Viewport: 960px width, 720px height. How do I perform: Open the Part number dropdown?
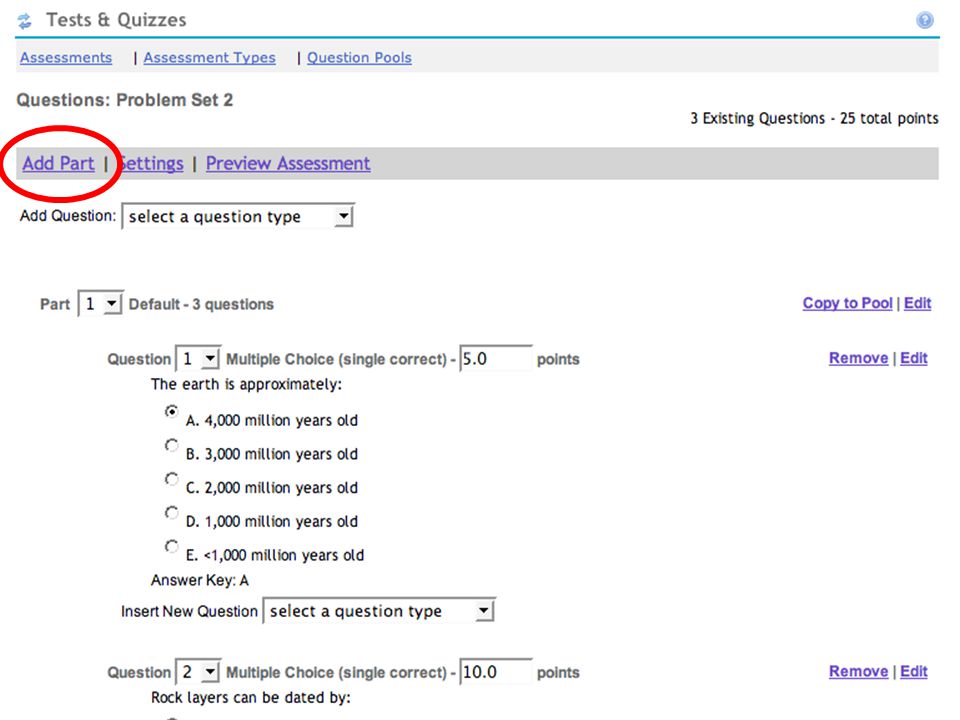100,304
